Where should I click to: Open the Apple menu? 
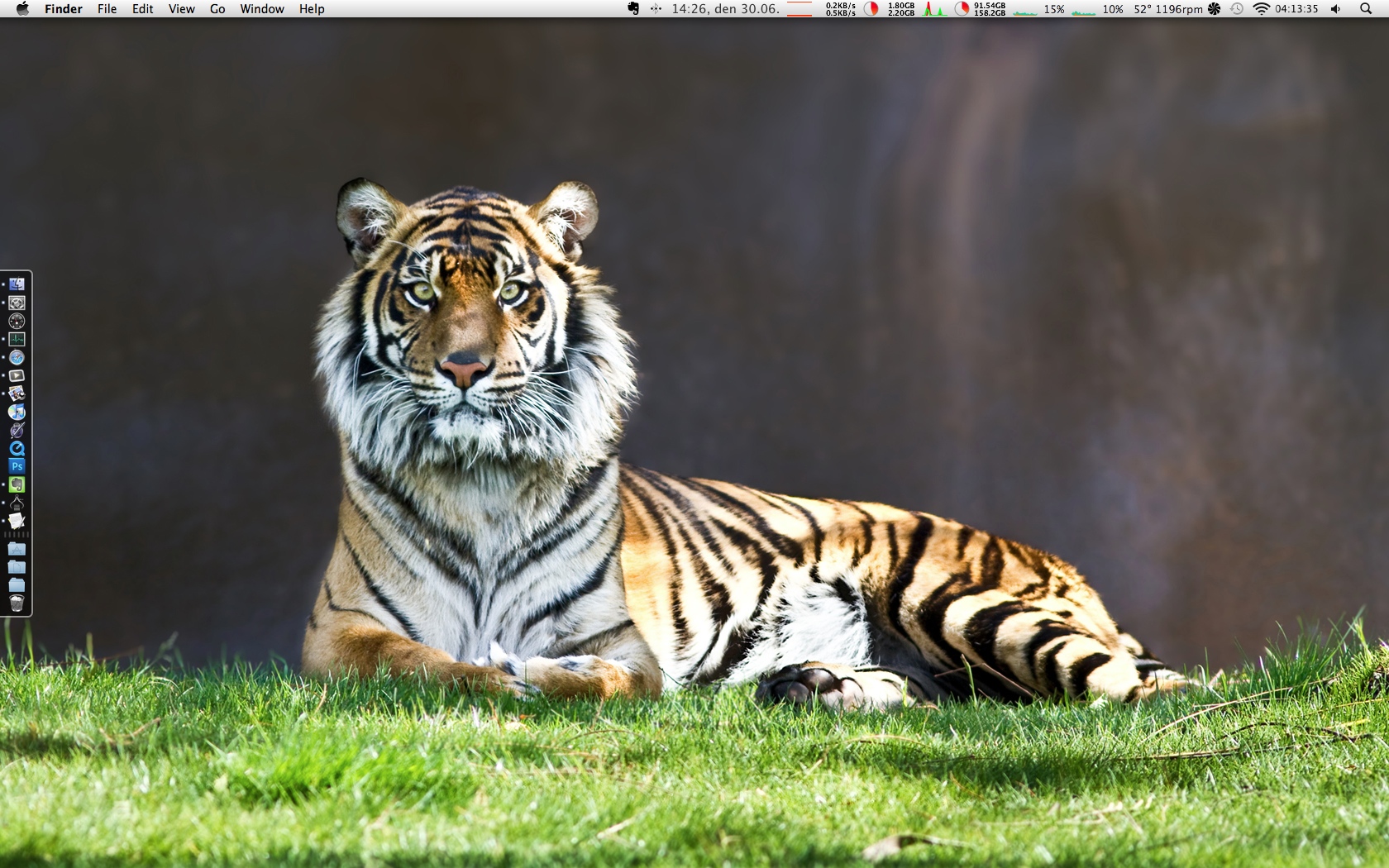click(22, 9)
